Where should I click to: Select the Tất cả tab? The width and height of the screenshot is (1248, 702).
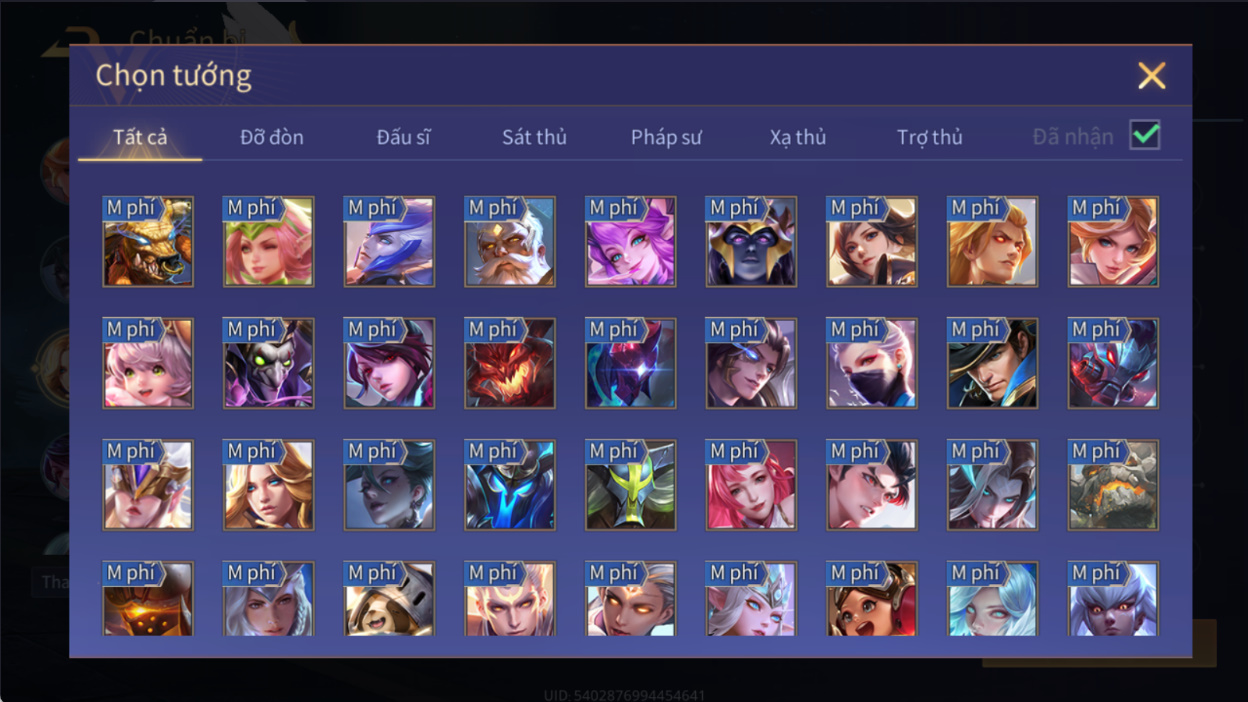pos(140,137)
